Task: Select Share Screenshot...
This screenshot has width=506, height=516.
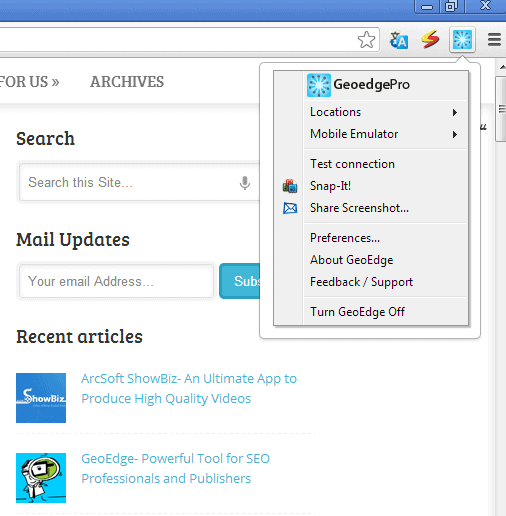Action: coord(385,208)
